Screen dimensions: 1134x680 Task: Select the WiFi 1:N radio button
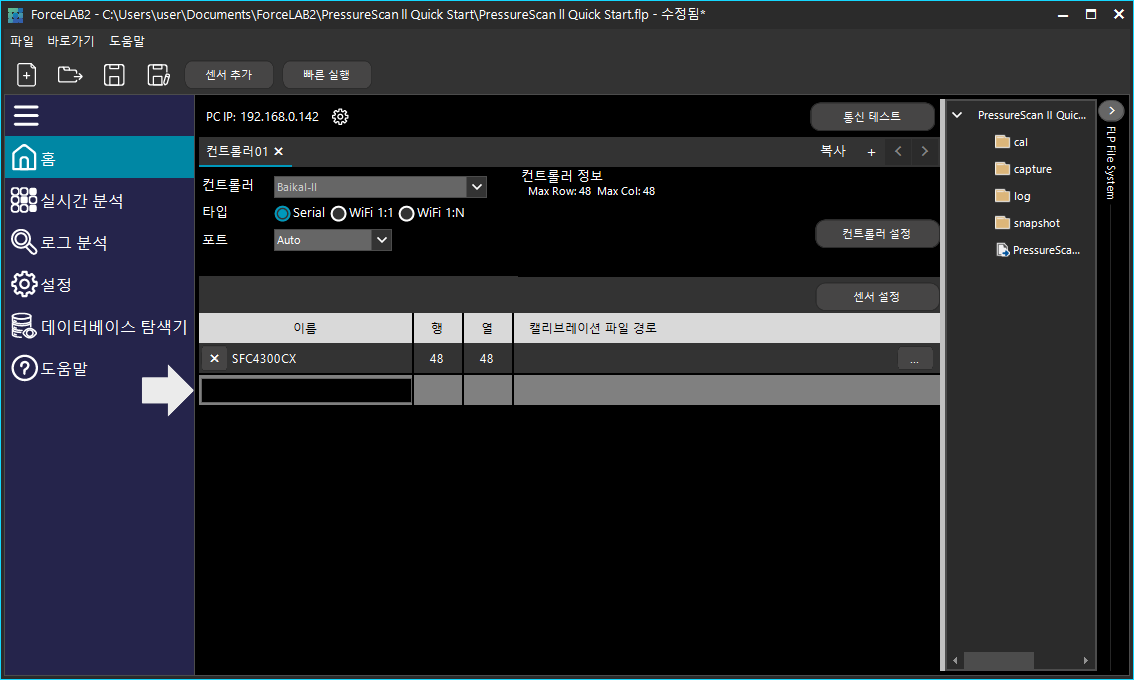[x=406, y=213]
